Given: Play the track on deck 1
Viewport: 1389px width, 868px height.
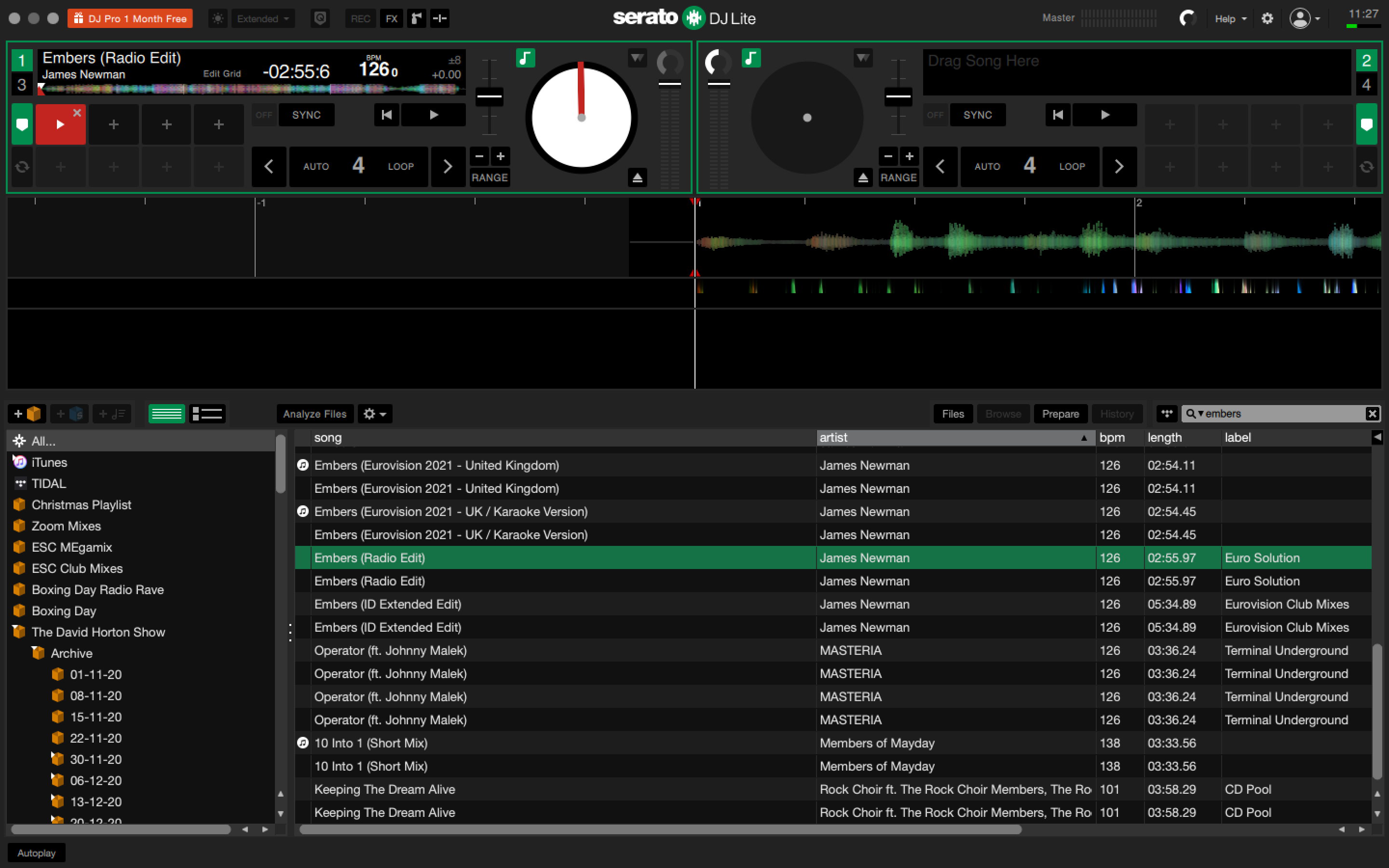Looking at the screenshot, I should pos(434,115).
